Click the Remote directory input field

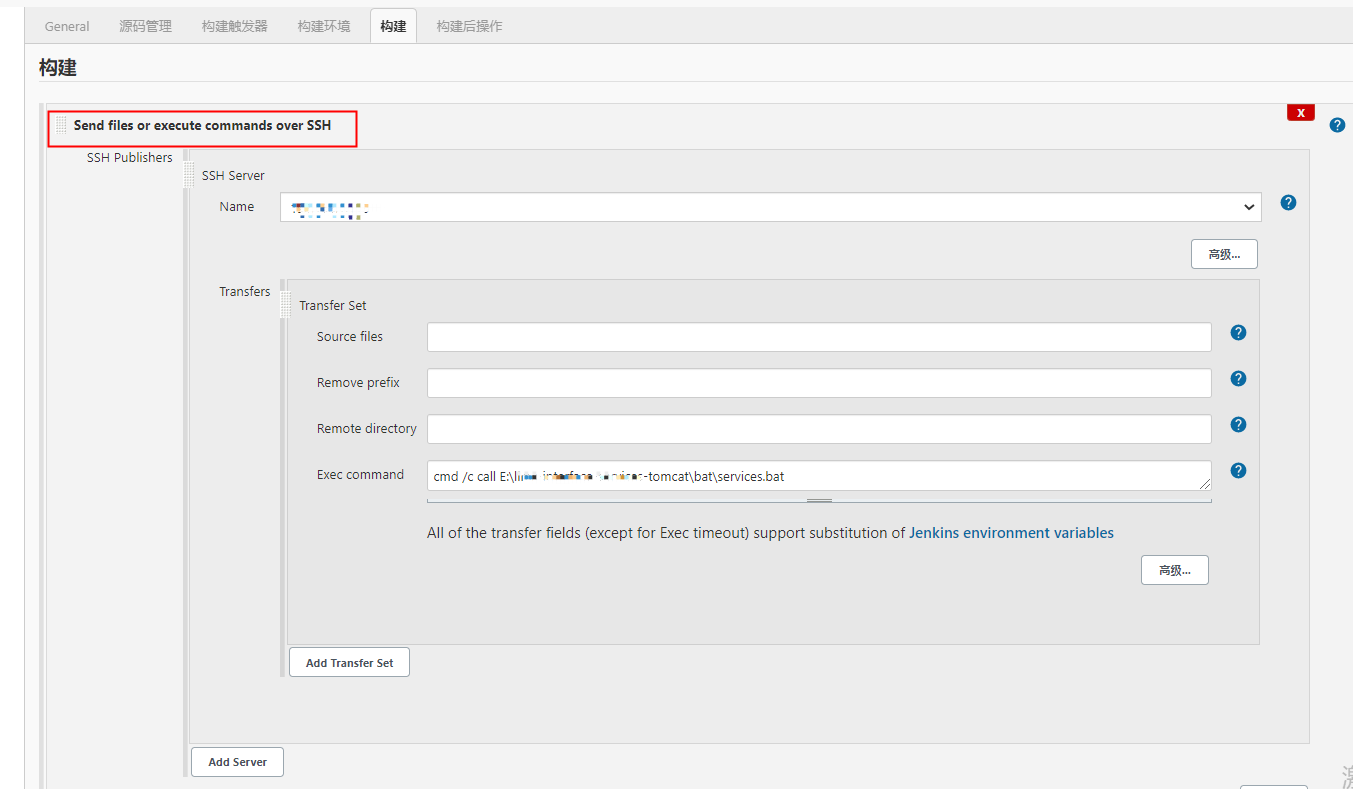click(819, 429)
